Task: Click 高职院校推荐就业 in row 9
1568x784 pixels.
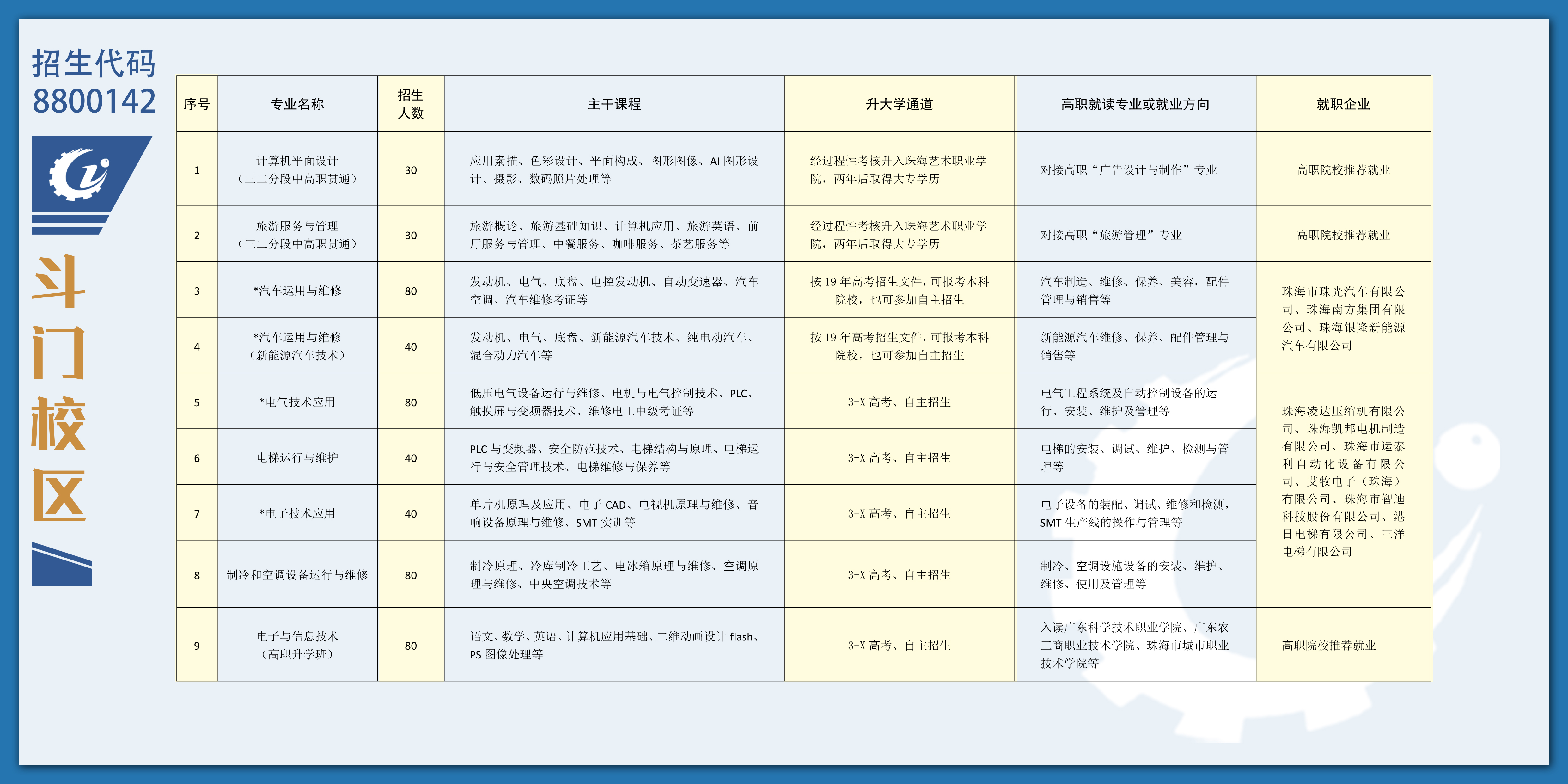Action: click(1343, 645)
